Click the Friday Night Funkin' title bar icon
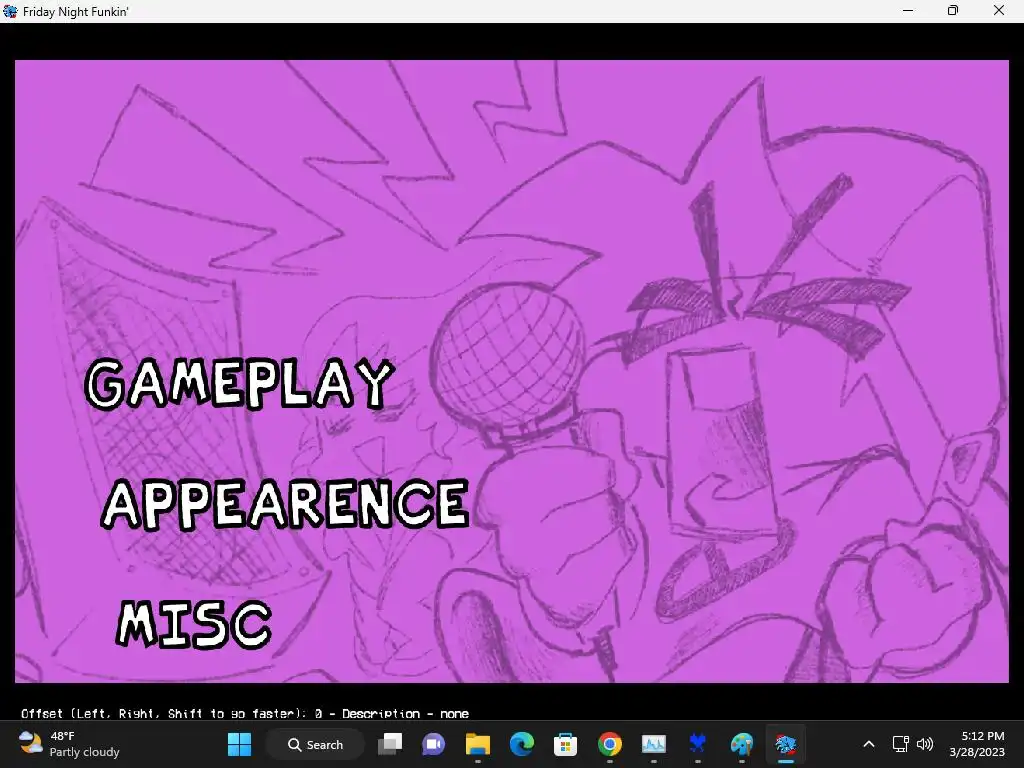 point(10,11)
